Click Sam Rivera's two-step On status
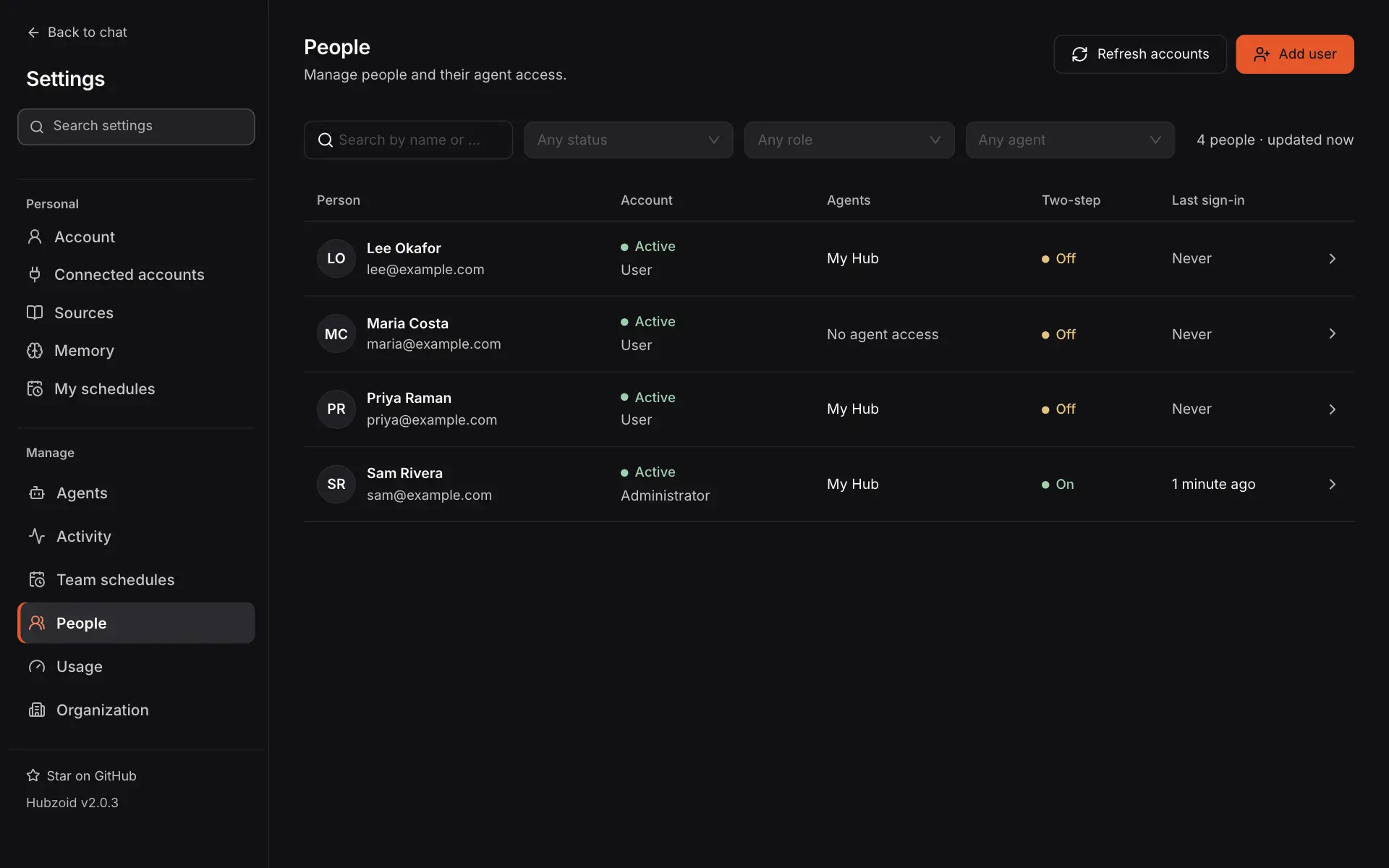Image resolution: width=1389 pixels, height=868 pixels. 1058,484
